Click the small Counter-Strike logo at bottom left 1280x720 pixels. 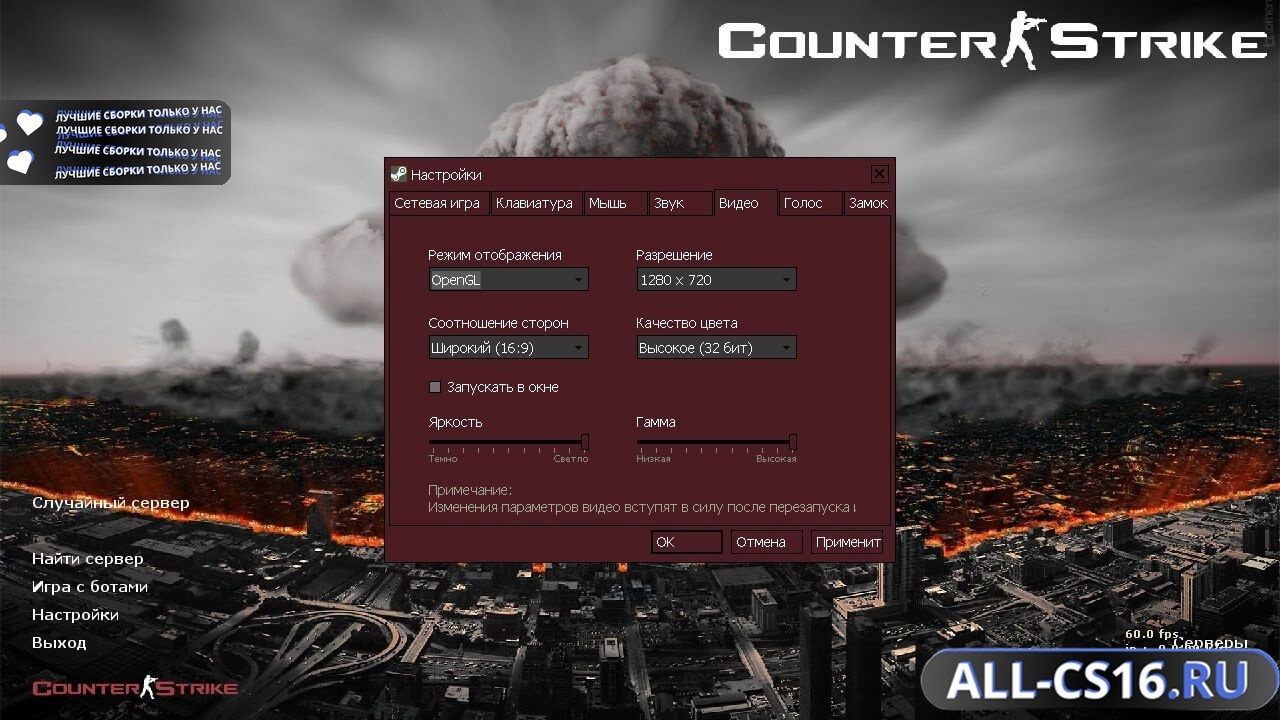pos(135,688)
